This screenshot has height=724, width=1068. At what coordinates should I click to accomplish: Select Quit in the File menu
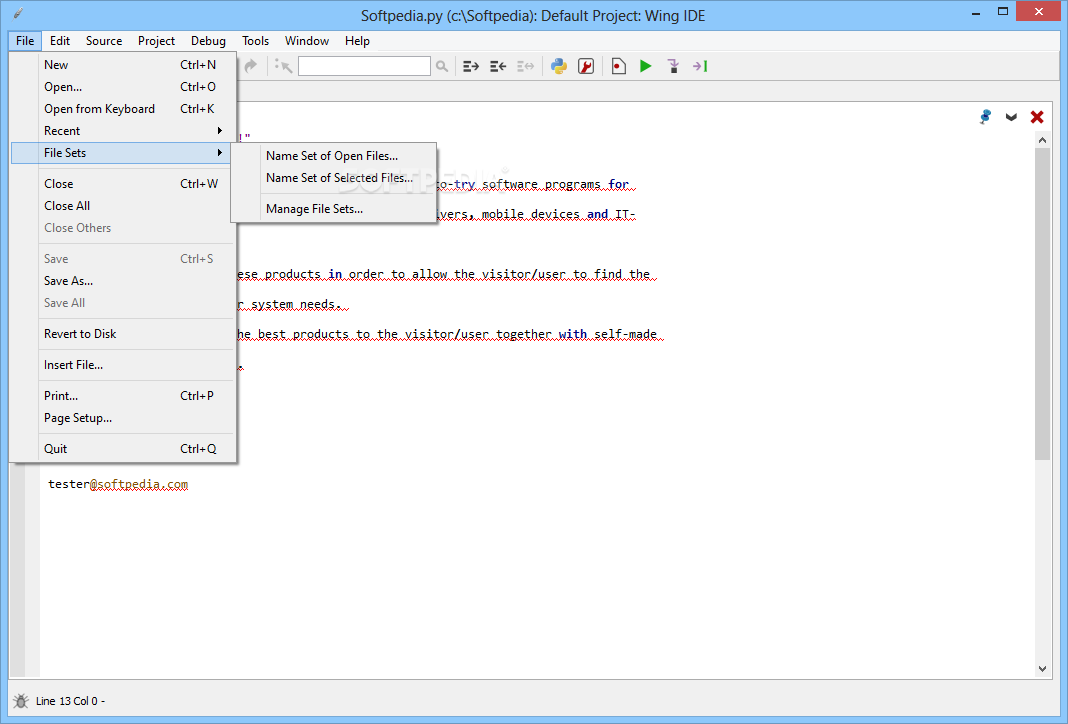[123, 449]
